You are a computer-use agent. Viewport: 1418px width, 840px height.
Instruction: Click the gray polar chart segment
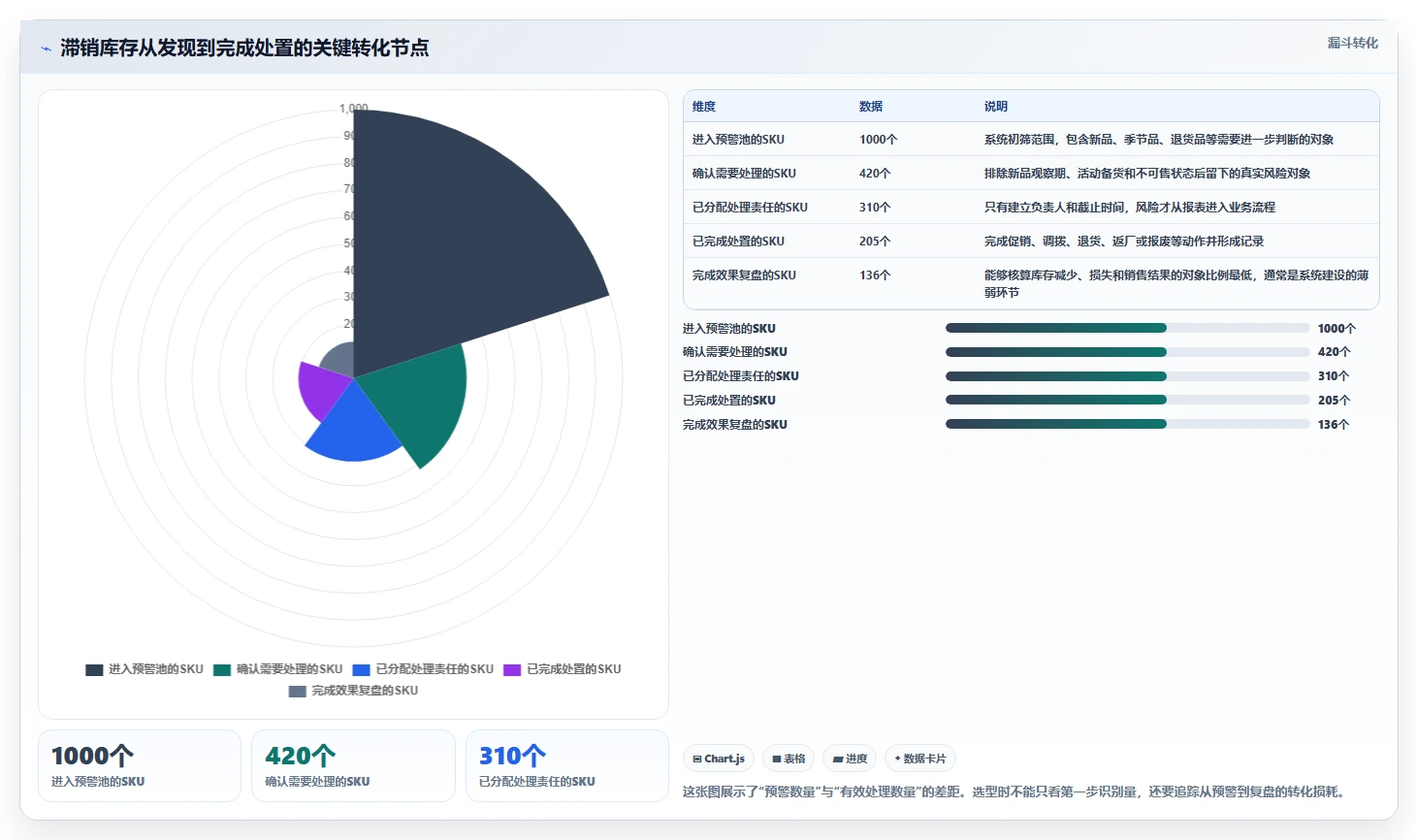pyautogui.click(x=340, y=361)
